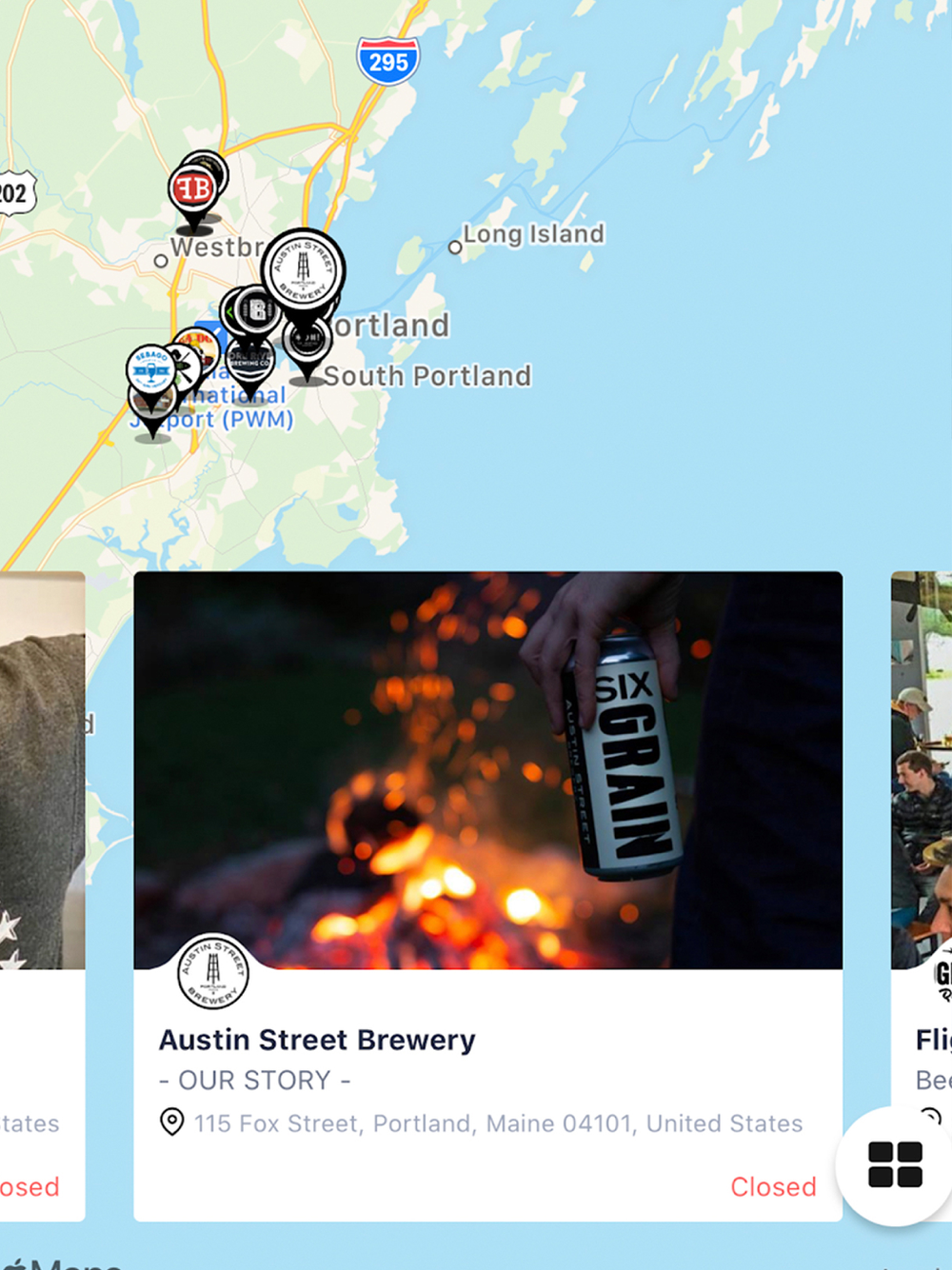Select the OUR STORY subtitle text
This screenshot has height=1270, width=952.
[x=254, y=1081]
